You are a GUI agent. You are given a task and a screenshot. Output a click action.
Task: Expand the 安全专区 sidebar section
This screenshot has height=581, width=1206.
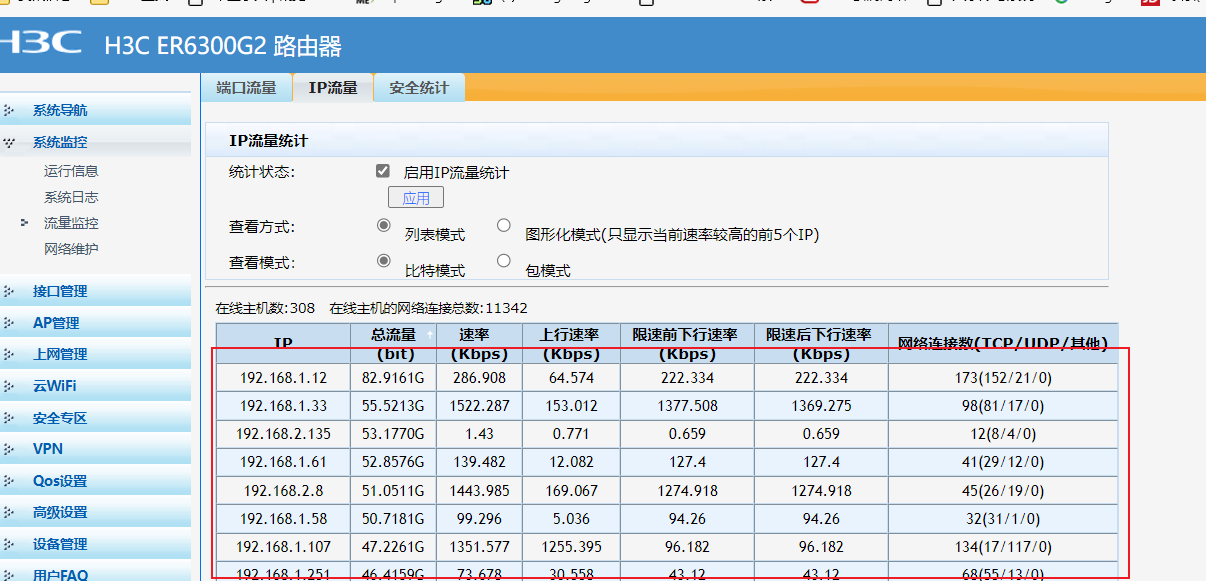coord(60,418)
